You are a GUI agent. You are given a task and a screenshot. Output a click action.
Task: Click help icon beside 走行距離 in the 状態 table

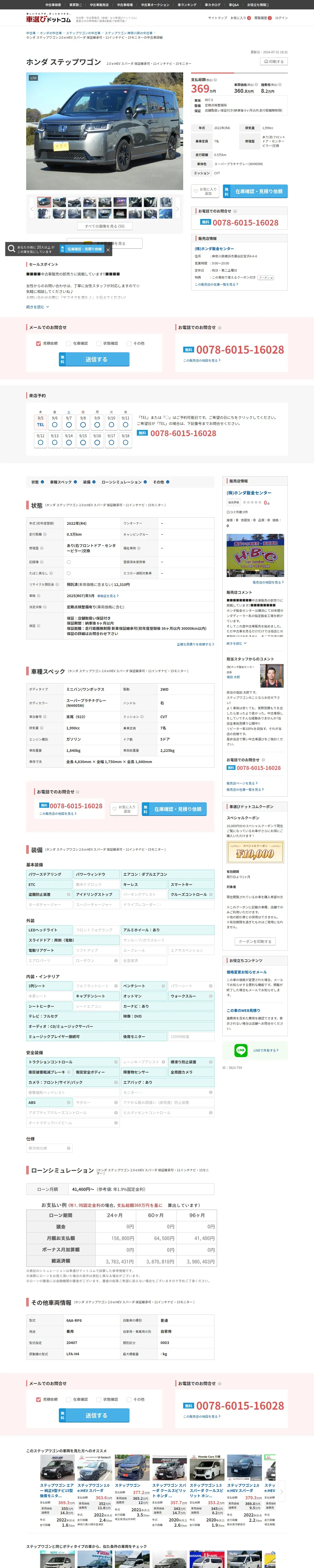click(x=44, y=534)
